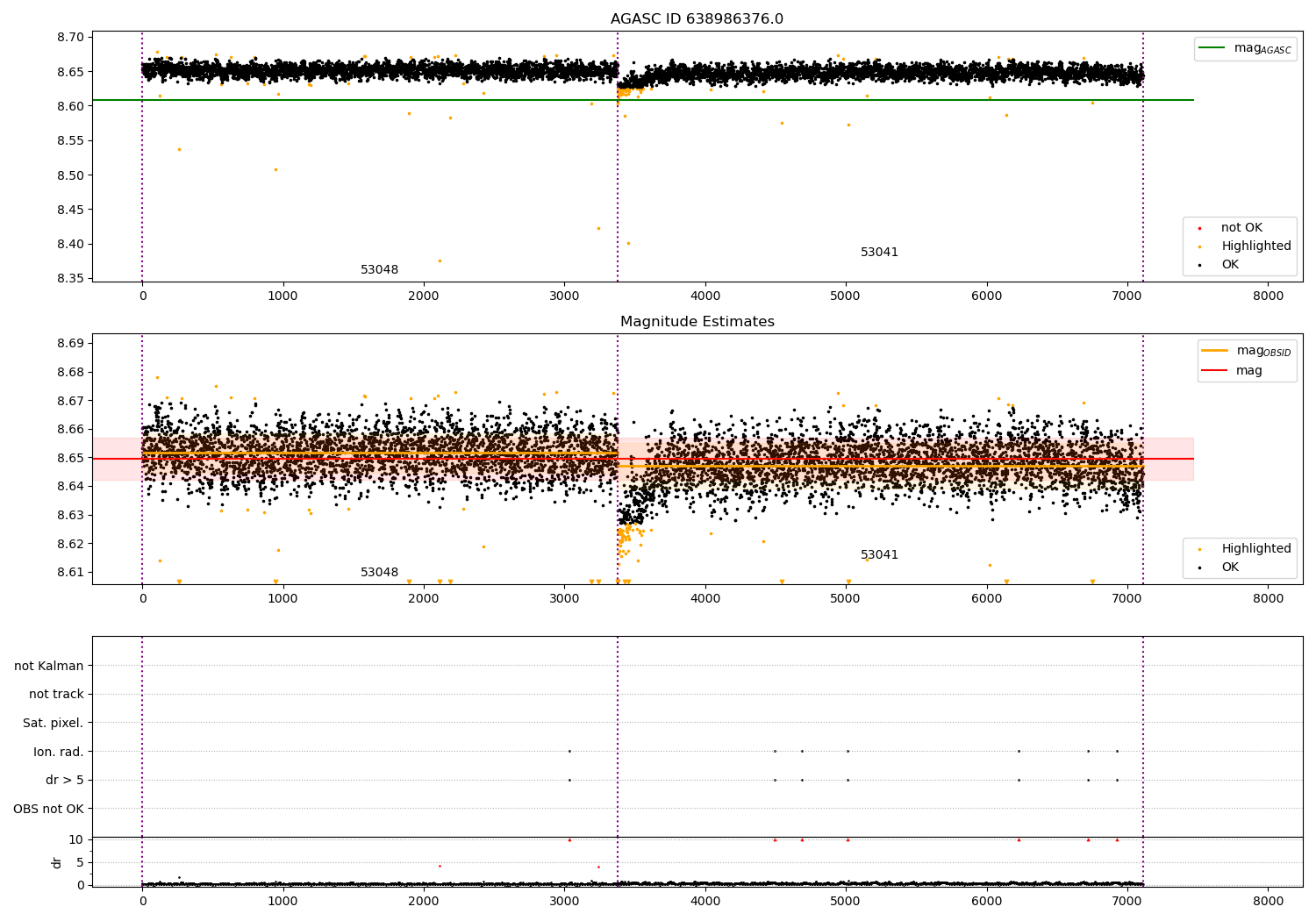The image size is (1316, 921).
Task: Click the 'OBS not OK' row label
Action: point(48,809)
